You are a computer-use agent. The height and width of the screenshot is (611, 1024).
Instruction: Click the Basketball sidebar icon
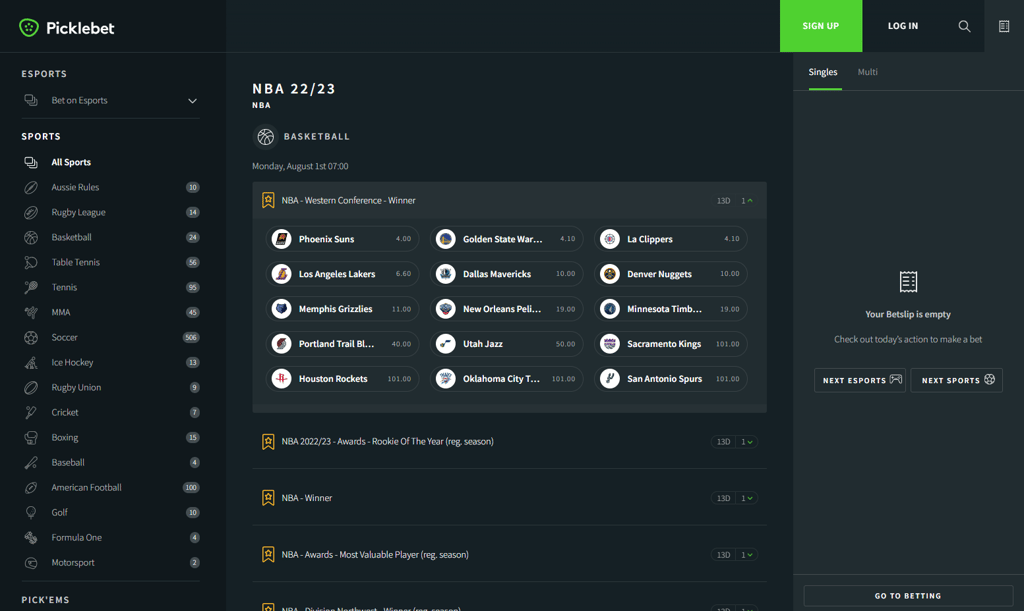coord(31,238)
